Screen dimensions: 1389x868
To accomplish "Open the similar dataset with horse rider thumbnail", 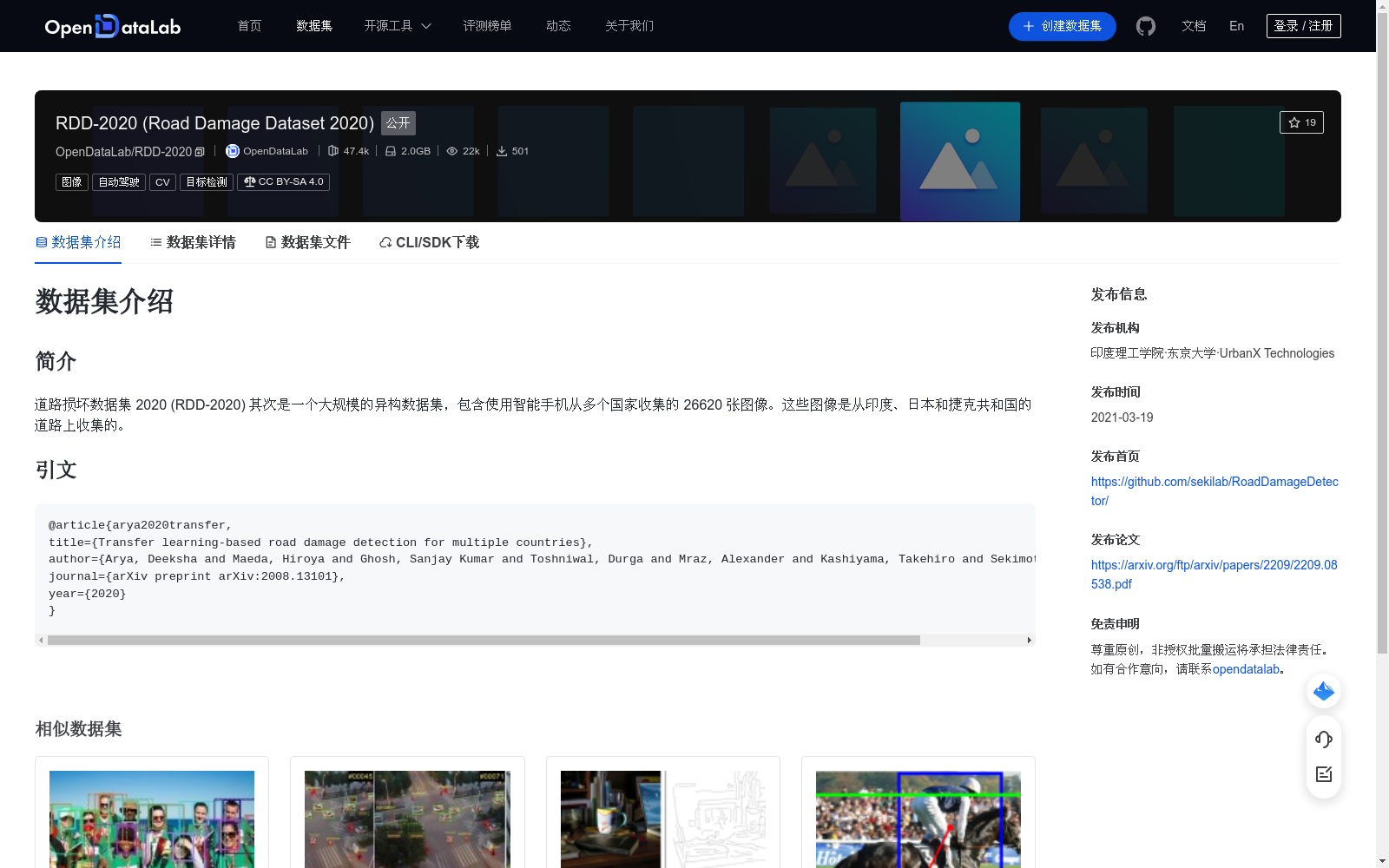I will click(x=918, y=819).
